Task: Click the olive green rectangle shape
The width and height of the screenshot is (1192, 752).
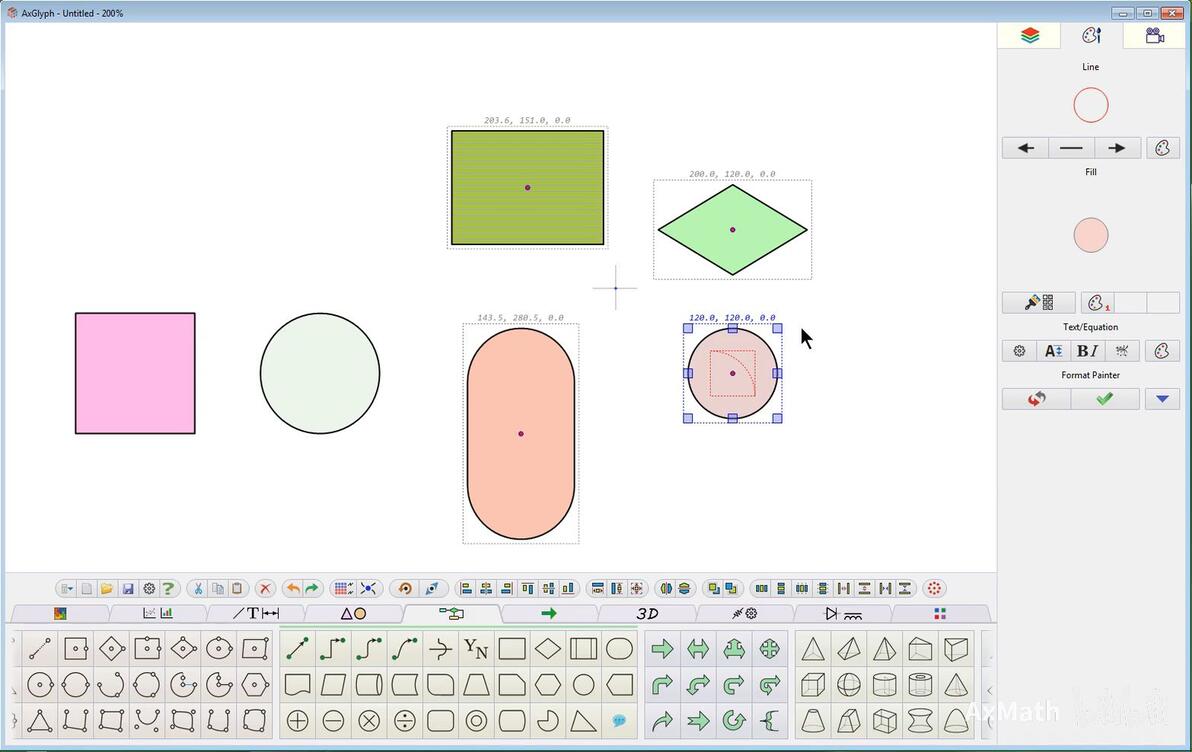Action: point(528,188)
